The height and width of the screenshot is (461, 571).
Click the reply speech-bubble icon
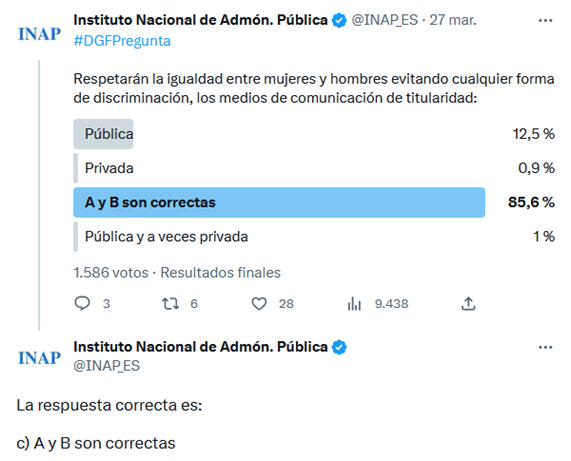click(82, 303)
